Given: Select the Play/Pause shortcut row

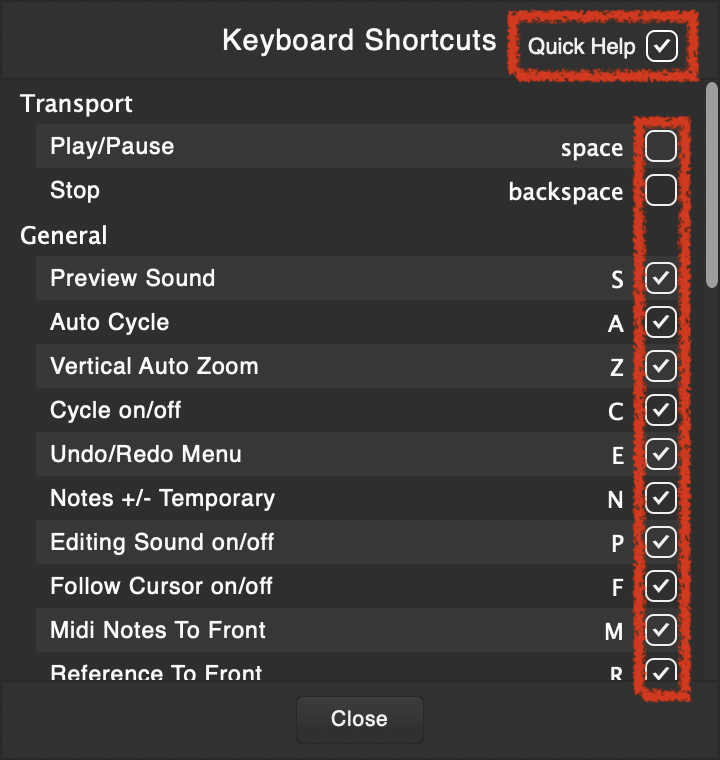Looking at the screenshot, I should pos(300,146).
